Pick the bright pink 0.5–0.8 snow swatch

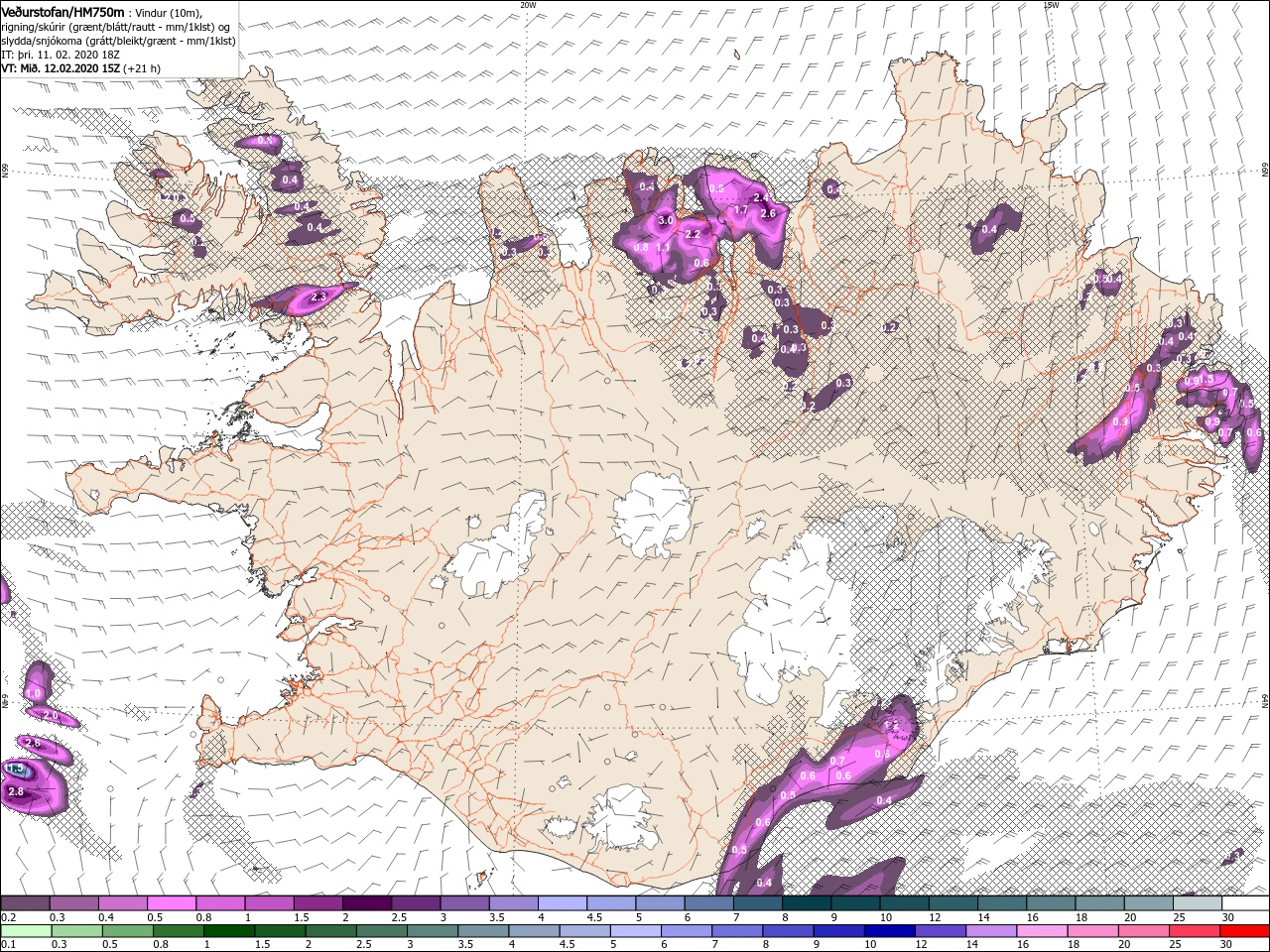(x=172, y=903)
